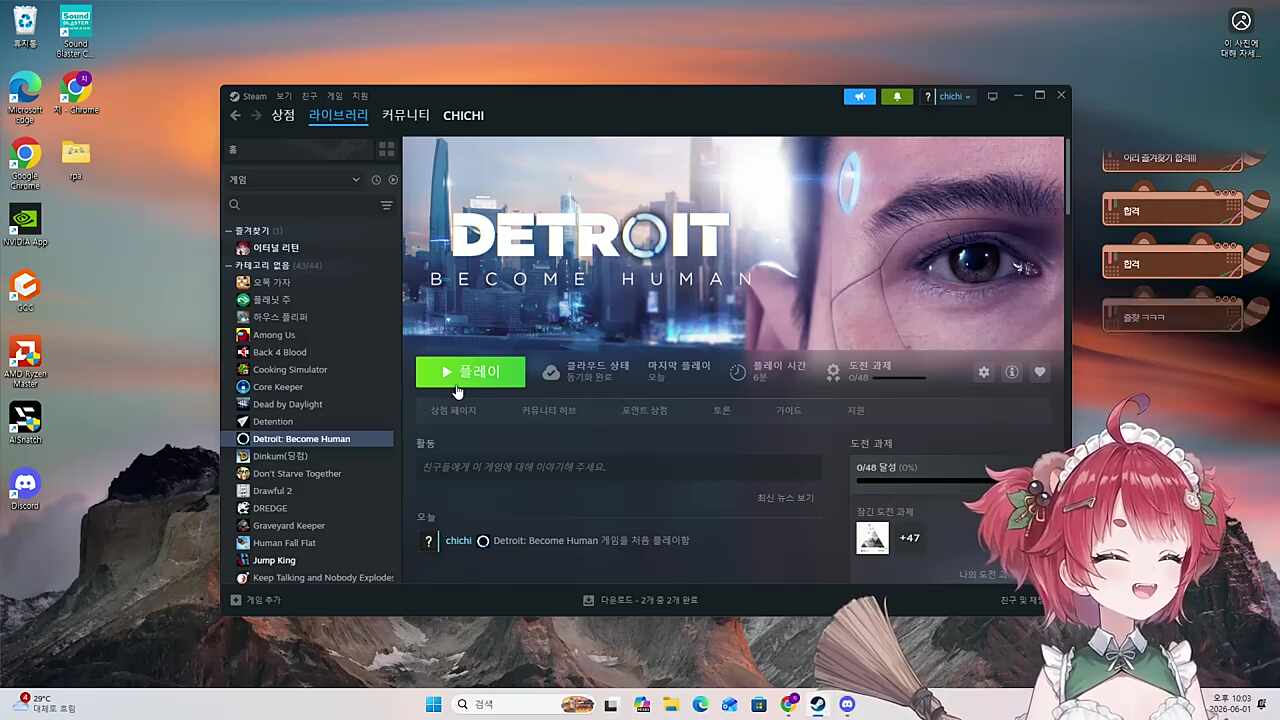
Task: Open File Explorer from taskbar
Action: [x=671, y=705]
